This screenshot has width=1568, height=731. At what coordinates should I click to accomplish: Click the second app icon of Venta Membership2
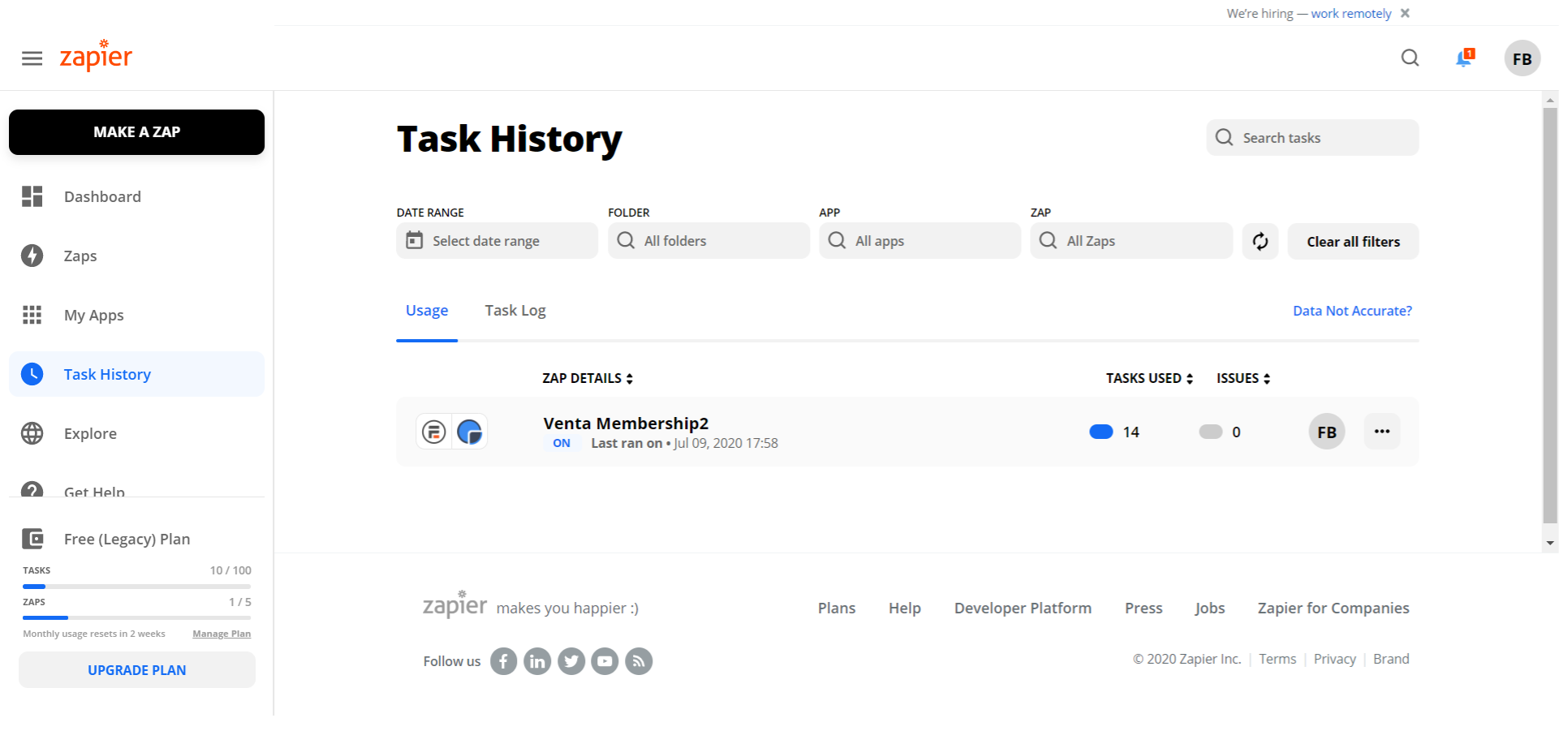[x=469, y=432]
